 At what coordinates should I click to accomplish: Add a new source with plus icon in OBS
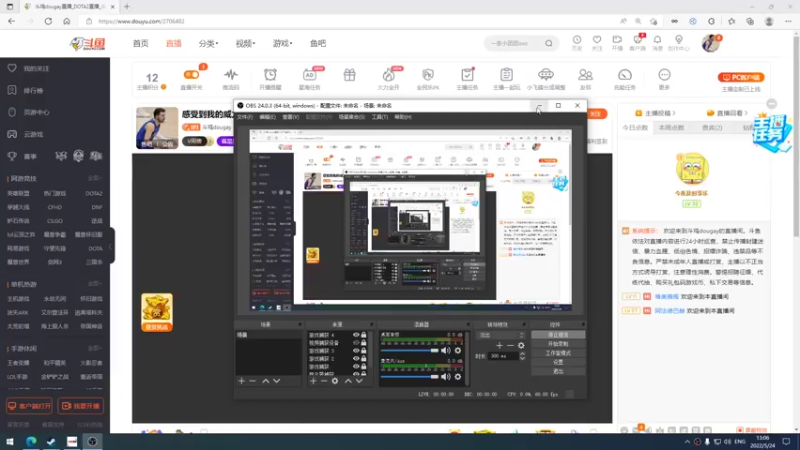point(313,381)
